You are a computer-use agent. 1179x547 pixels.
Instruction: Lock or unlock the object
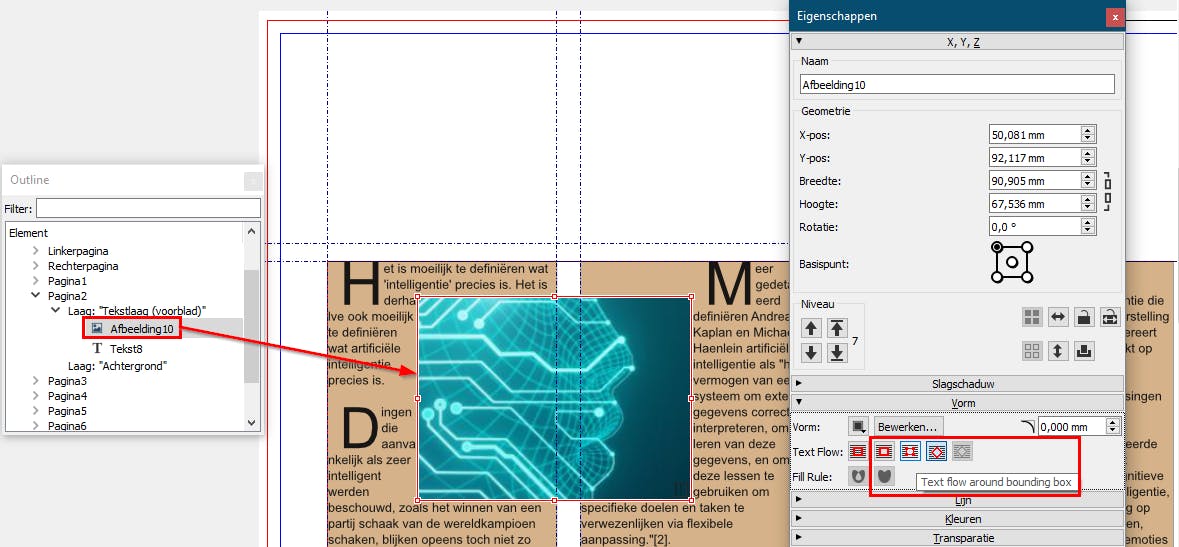(x=1084, y=318)
